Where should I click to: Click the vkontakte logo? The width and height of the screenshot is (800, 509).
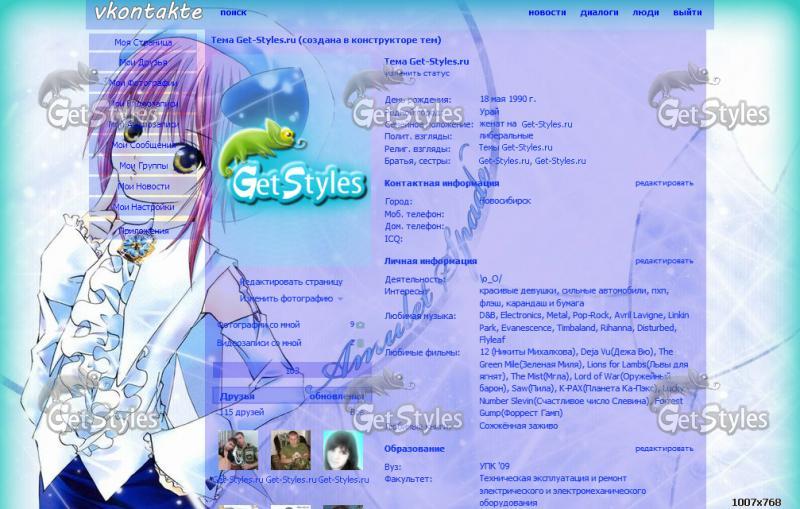148,12
